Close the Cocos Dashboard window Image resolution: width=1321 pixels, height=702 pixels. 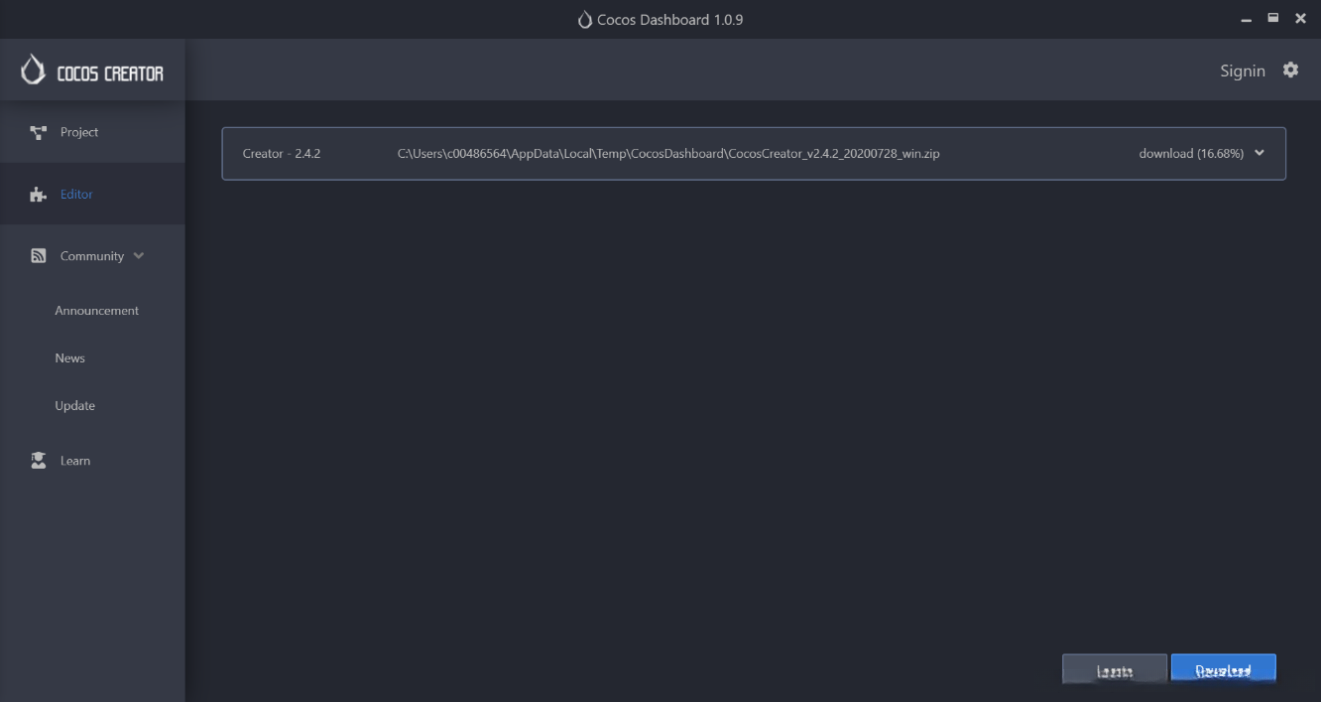[x=1300, y=19]
